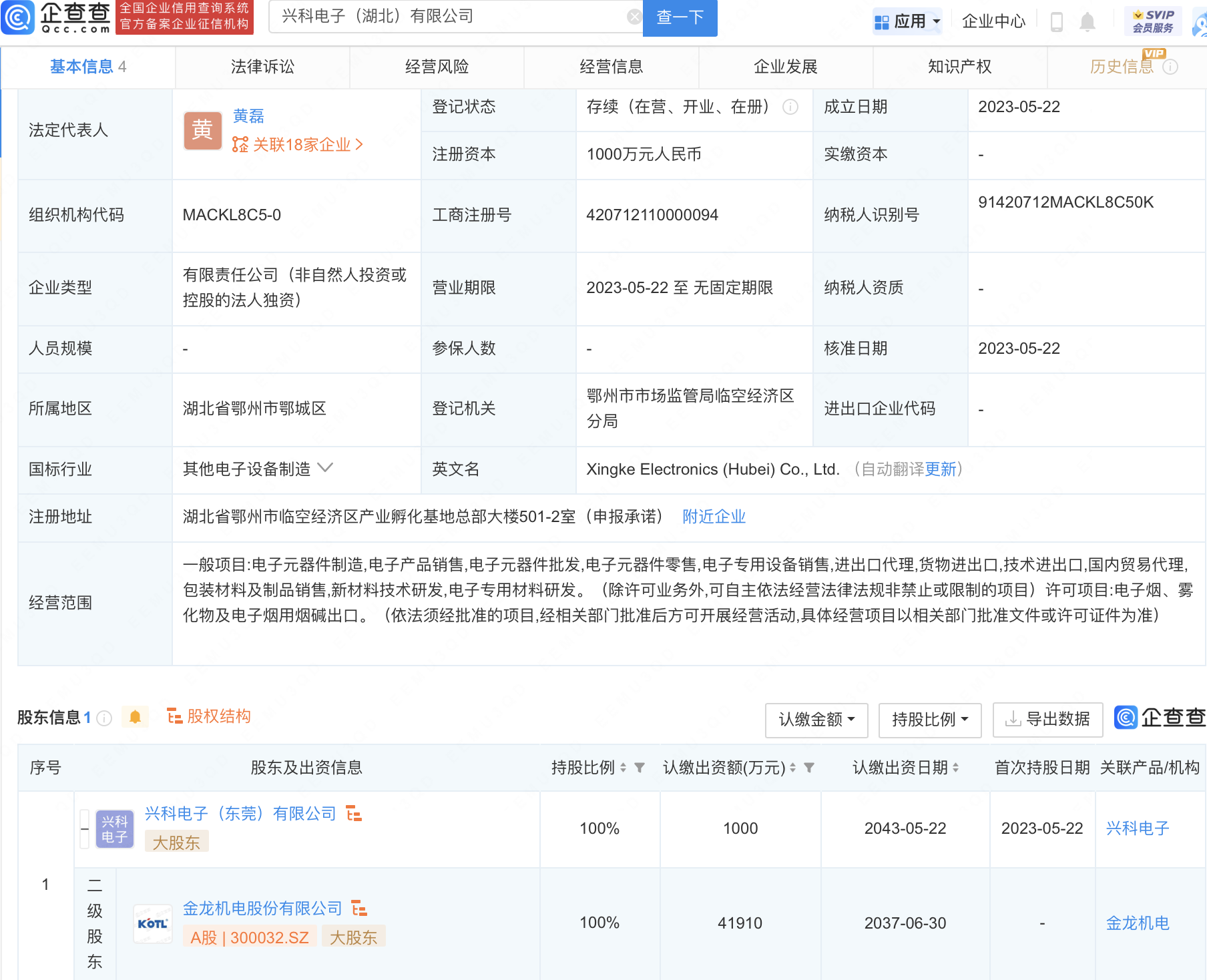This screenshot has height=980, width=1207.
Task: Select the 2043-05-22 contribution date cell
Action: click(905, 828)
